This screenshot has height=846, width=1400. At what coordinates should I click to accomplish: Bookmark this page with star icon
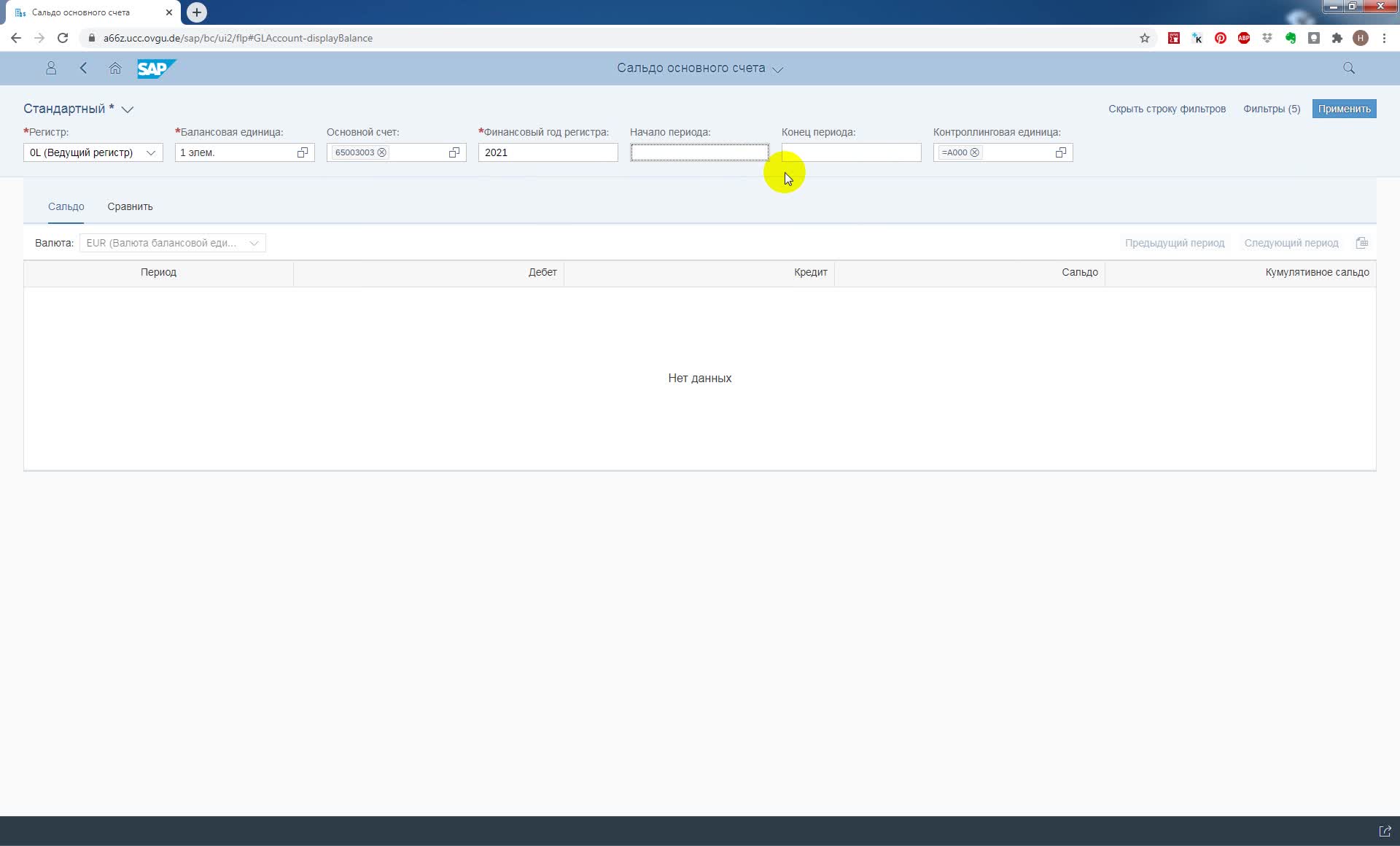tap(1145, 38)
